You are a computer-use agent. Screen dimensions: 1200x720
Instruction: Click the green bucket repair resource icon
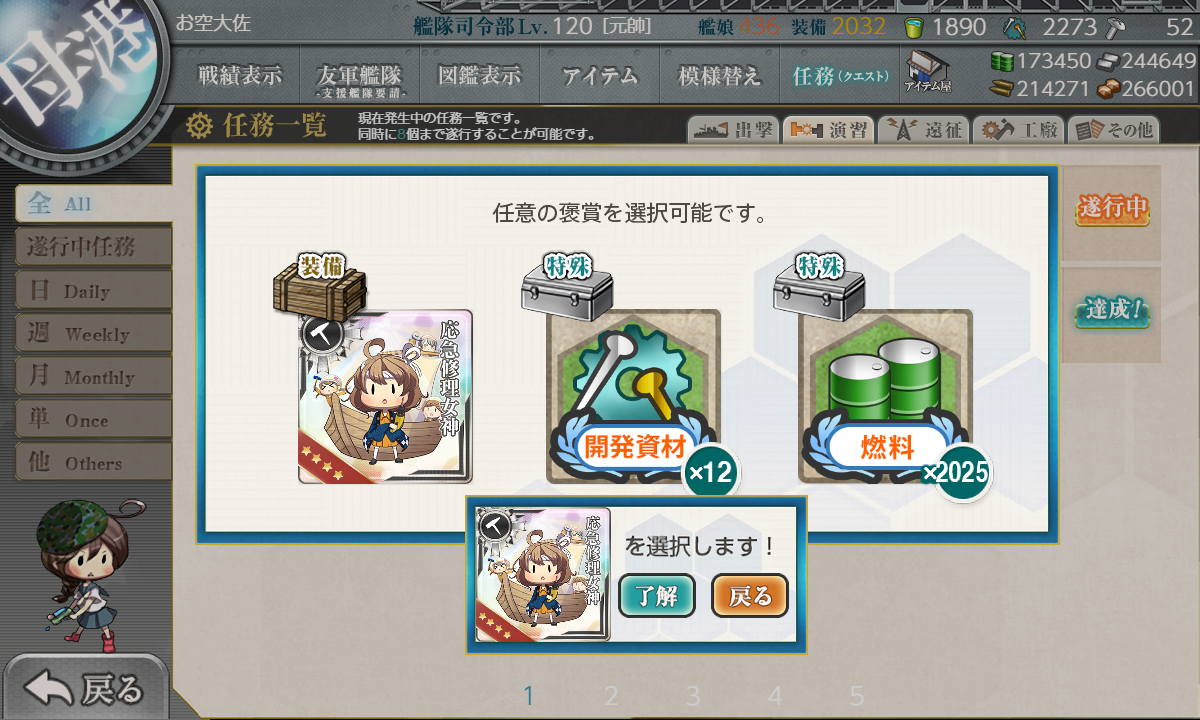pos(913,27)
